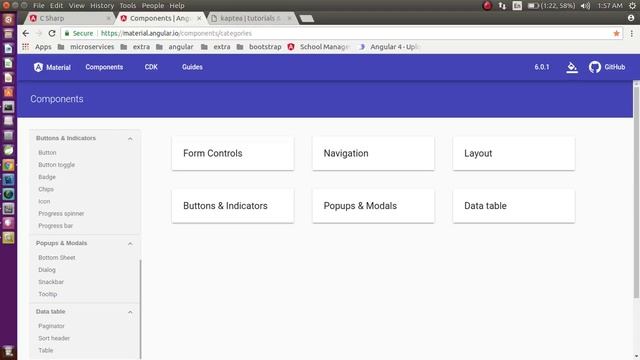Go back with the browser back arrow
Screen dimensions: 640x360
pos(26,33)
